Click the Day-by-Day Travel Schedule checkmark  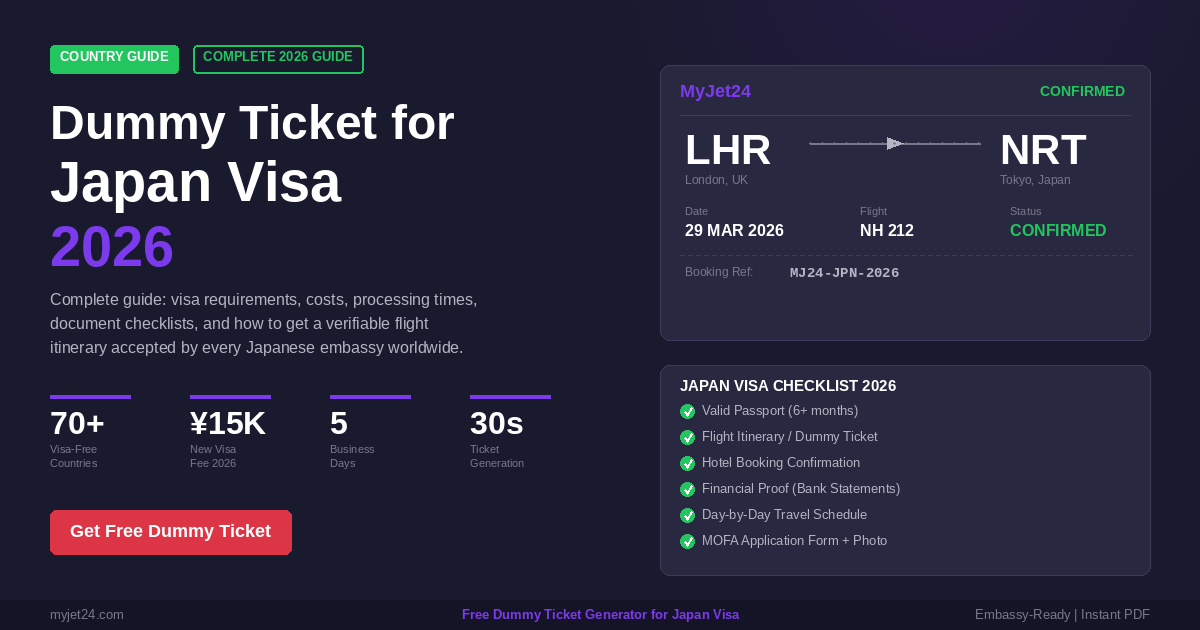pyautogui.click(x=687, y=515)
